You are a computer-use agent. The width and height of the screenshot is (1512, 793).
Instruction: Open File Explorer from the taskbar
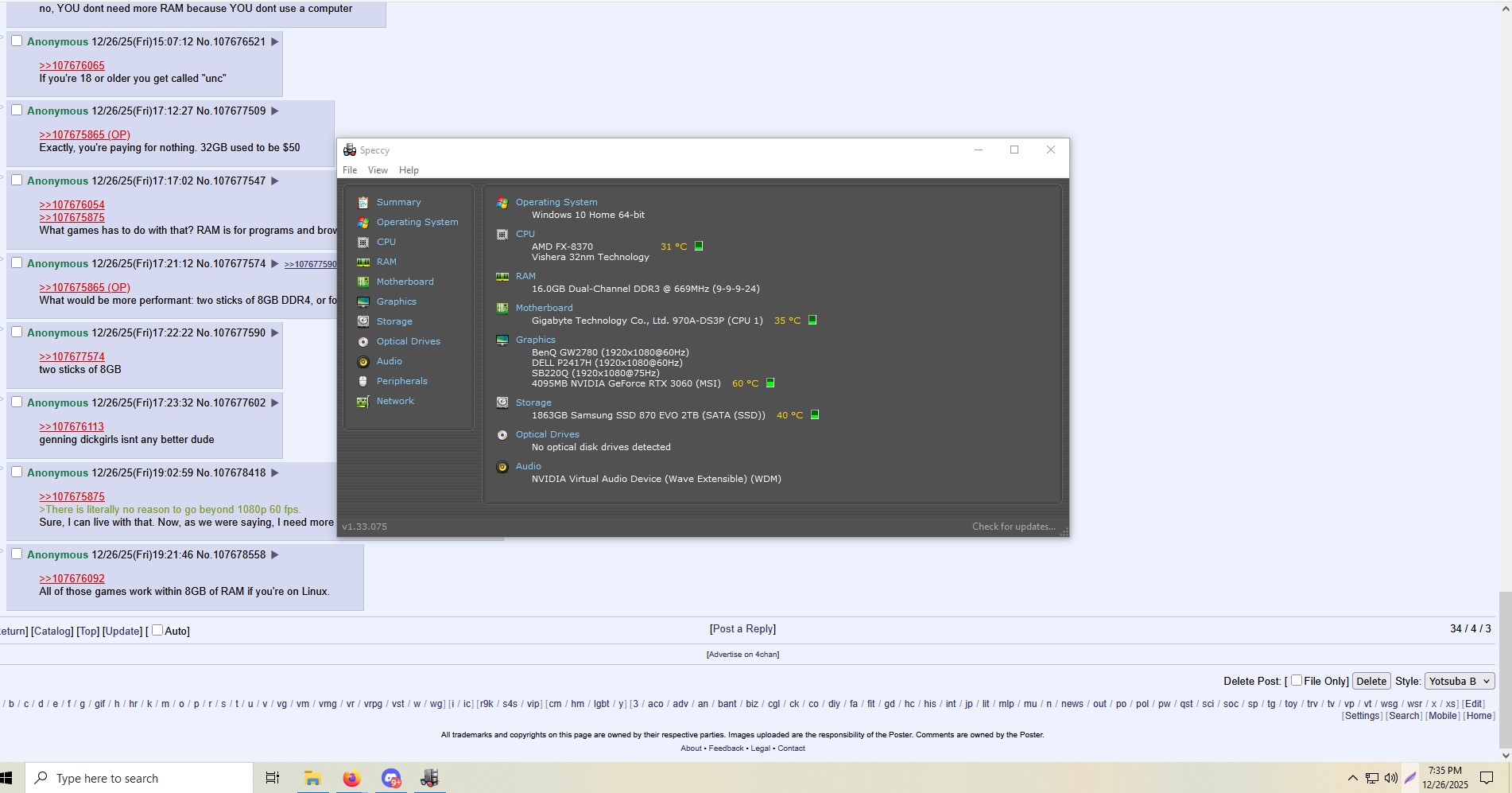(x=312, y=778)
